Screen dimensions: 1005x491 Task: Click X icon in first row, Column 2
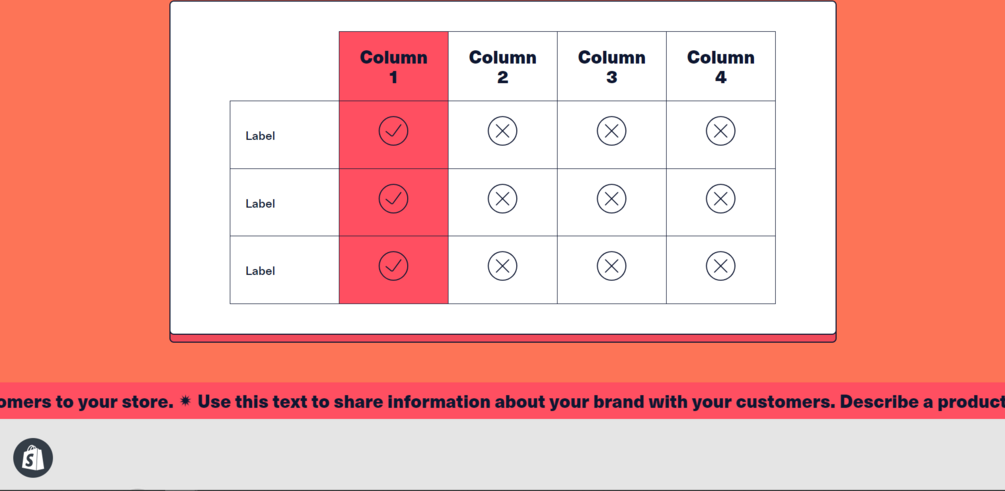click(502, 131)
